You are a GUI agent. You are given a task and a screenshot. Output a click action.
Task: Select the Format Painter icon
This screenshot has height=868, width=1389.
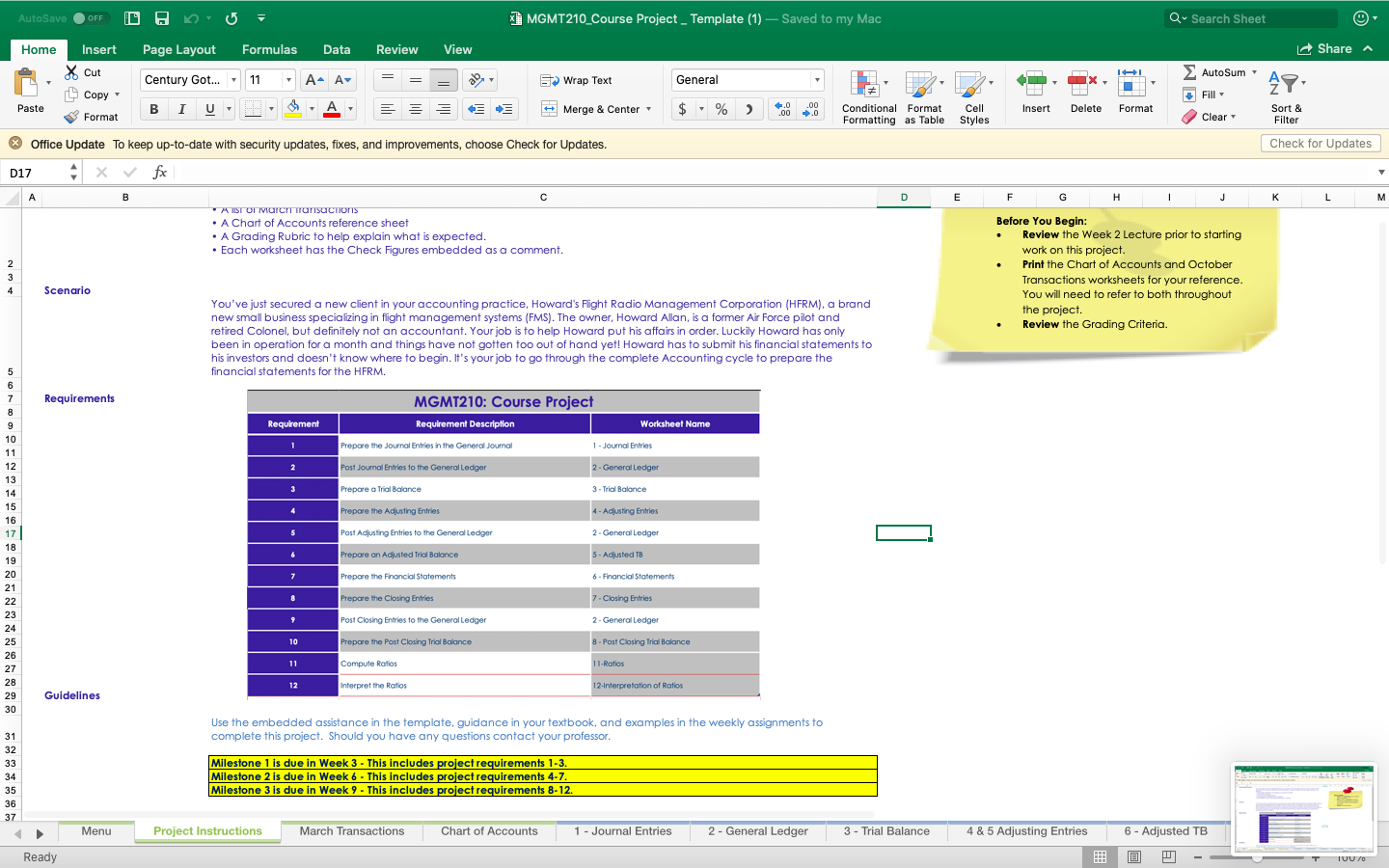pos(68,117)
